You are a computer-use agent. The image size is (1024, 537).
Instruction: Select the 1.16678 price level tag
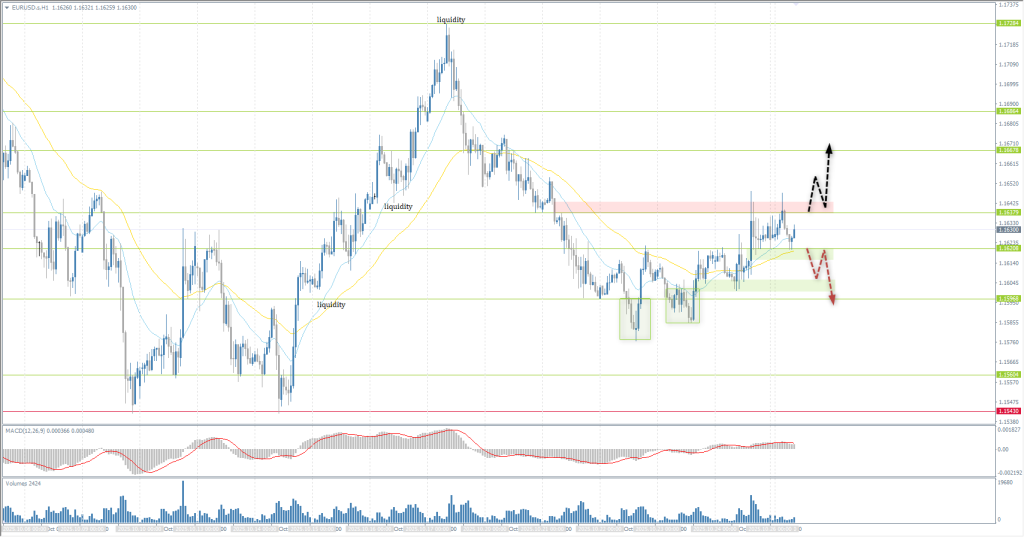click(x=1007, y=151)
